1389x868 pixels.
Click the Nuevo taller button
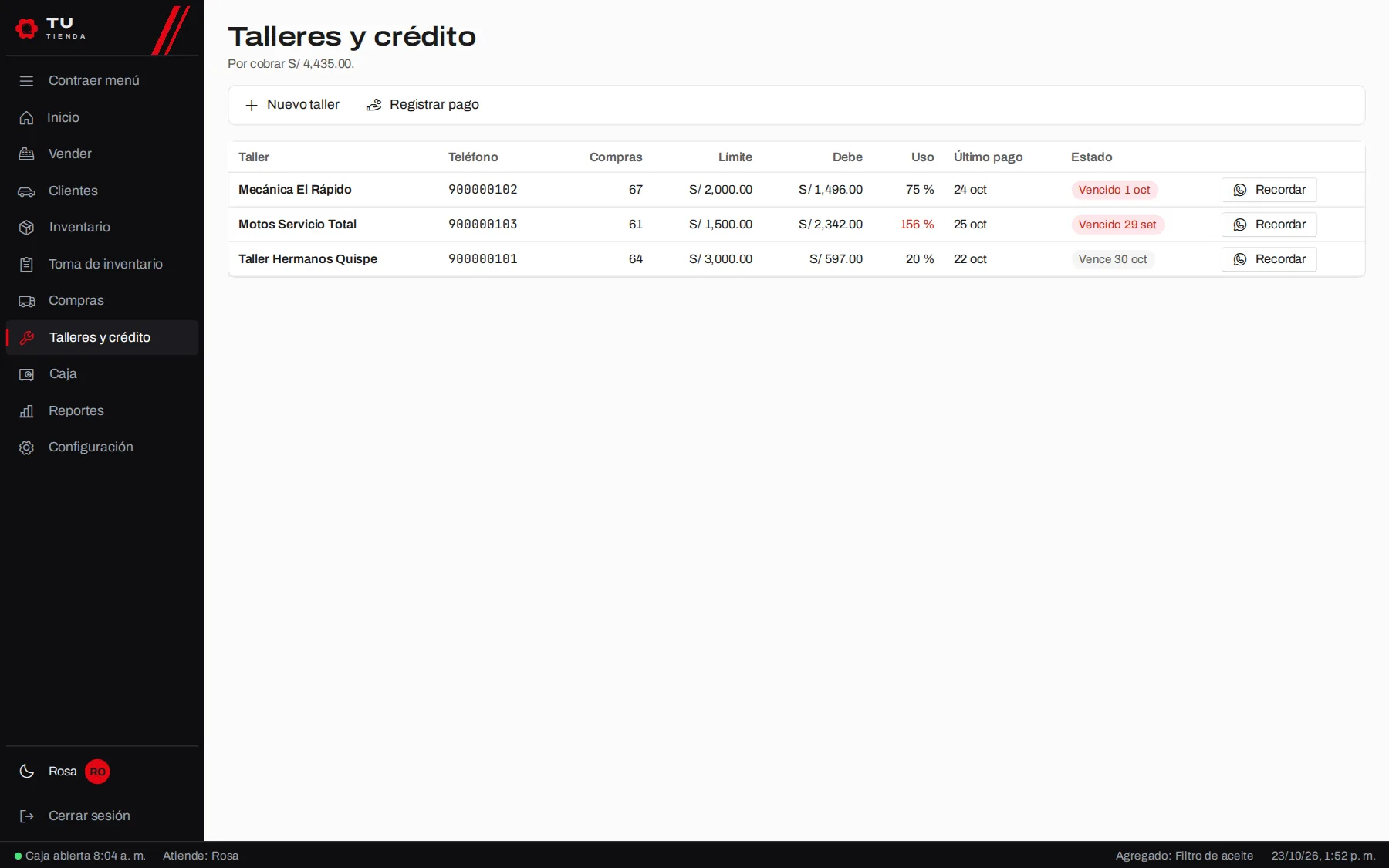click(x=292, y=105)
